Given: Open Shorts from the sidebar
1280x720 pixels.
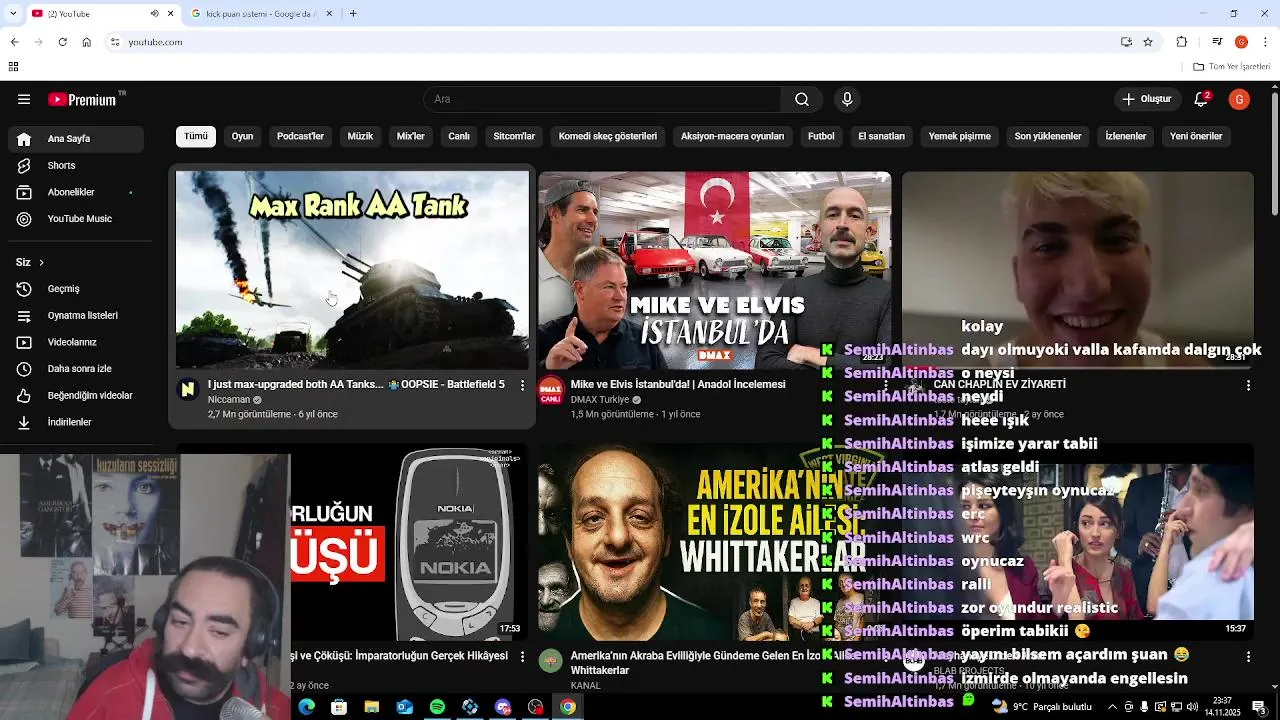Looking at the screenshot, I should 76,165.
